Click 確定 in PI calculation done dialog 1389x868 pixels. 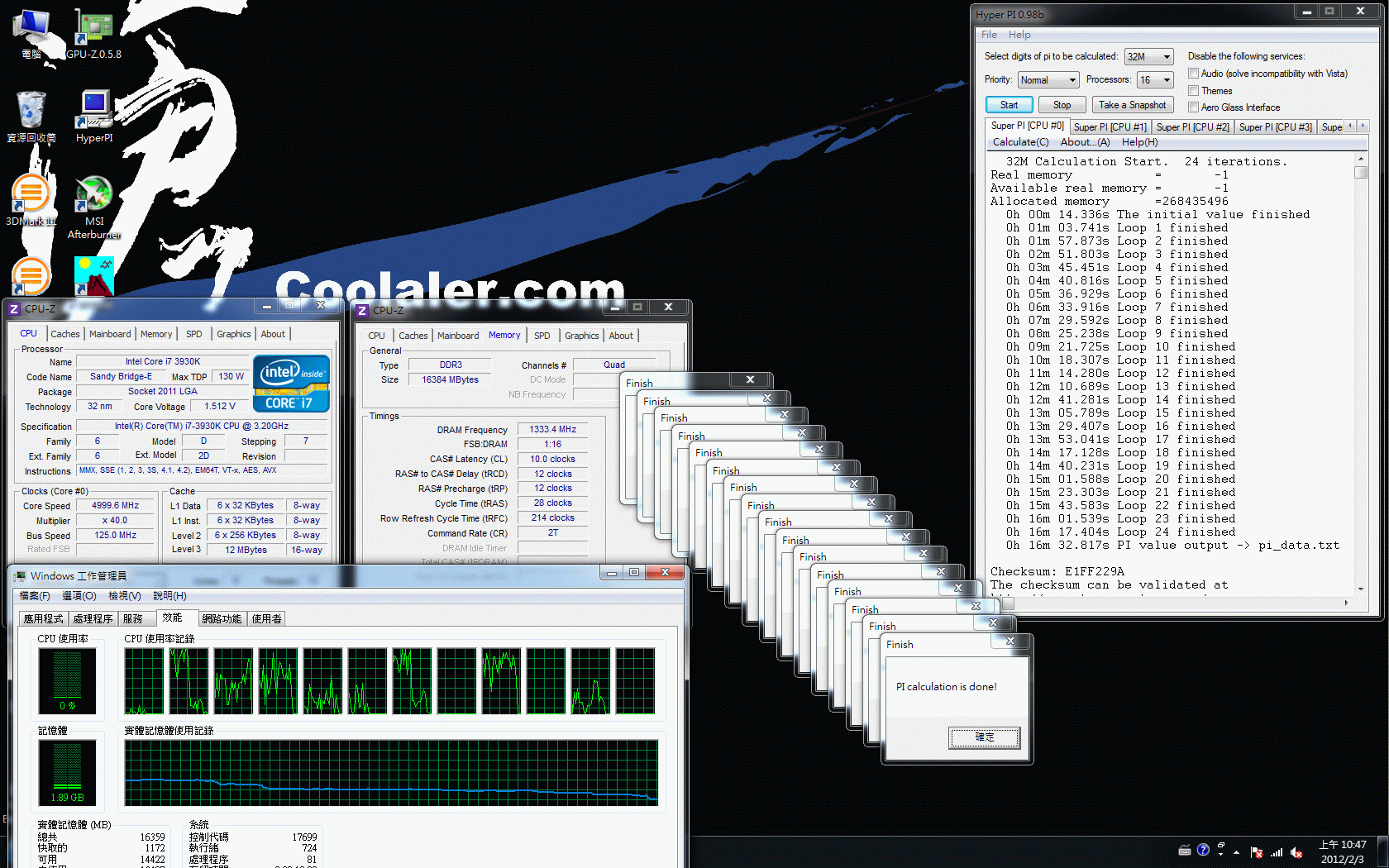tap(984, 737)
